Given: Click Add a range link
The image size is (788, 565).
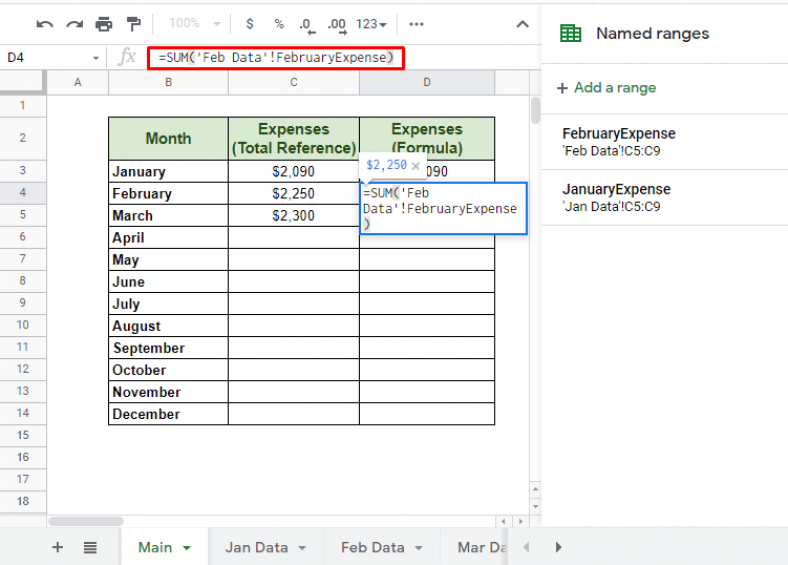Looking at the screenshot, I should (x=614, y=88).
